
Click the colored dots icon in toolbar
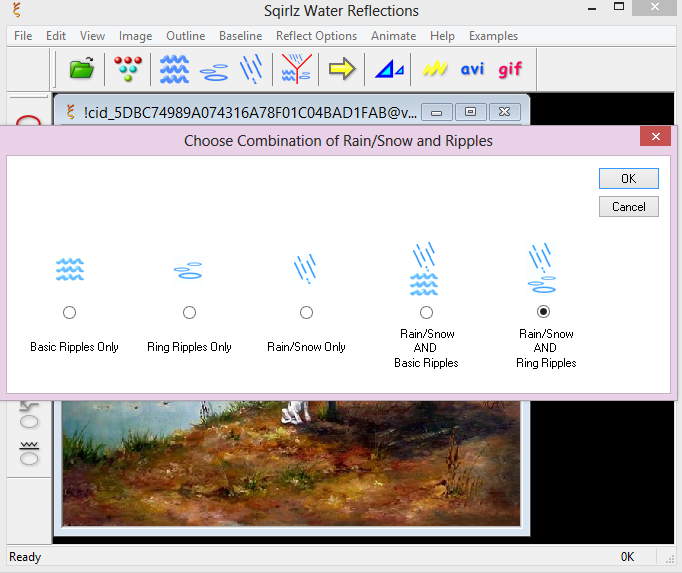(x=127, y=69)
